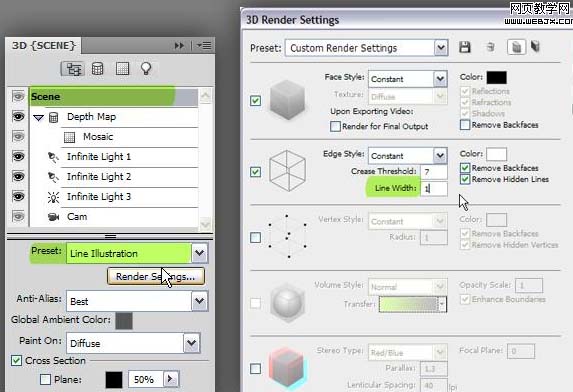Enable the Vertex Style checkbox
Screen dimensions: 573x392
point(255,237)
